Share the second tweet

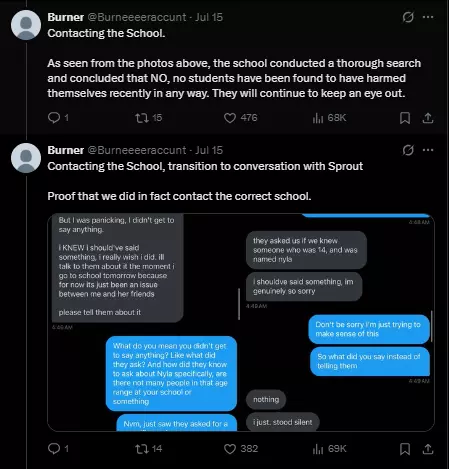[428, 449]
